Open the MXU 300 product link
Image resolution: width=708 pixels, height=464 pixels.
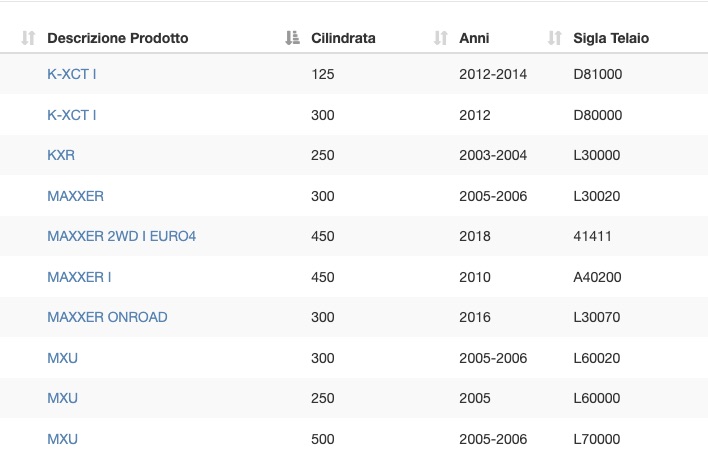tap(62, 358)
